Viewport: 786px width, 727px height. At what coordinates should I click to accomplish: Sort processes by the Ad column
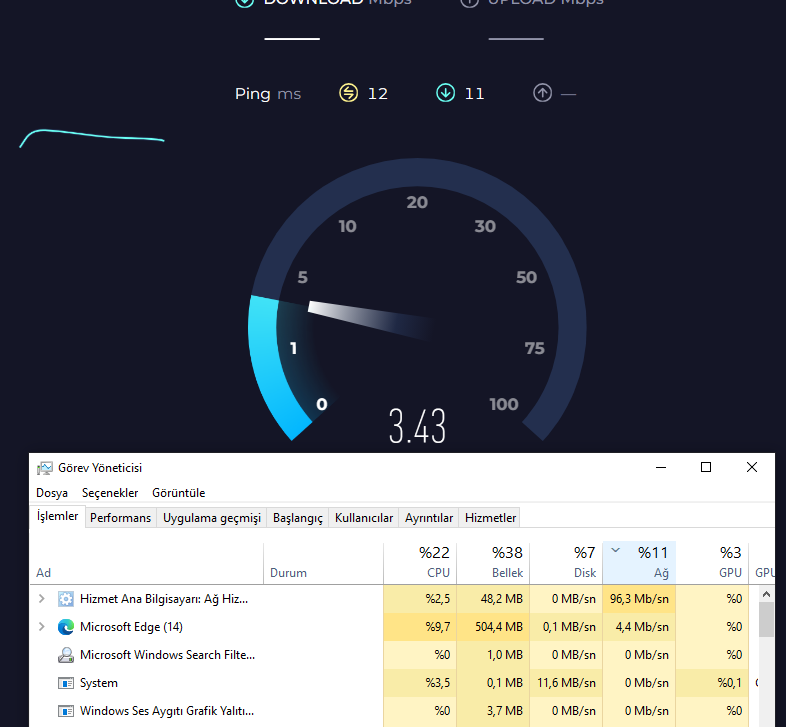(146, 563)
